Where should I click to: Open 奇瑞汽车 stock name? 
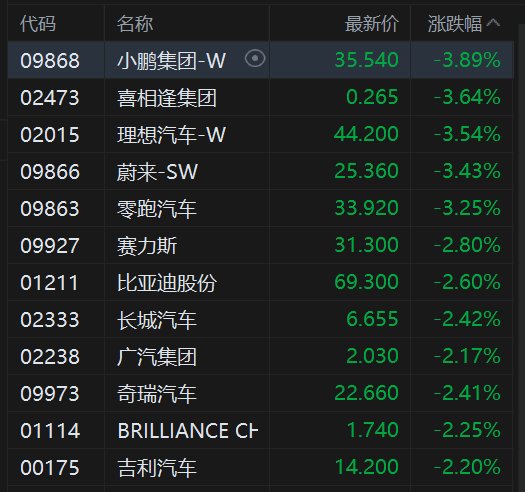[157, 394]
